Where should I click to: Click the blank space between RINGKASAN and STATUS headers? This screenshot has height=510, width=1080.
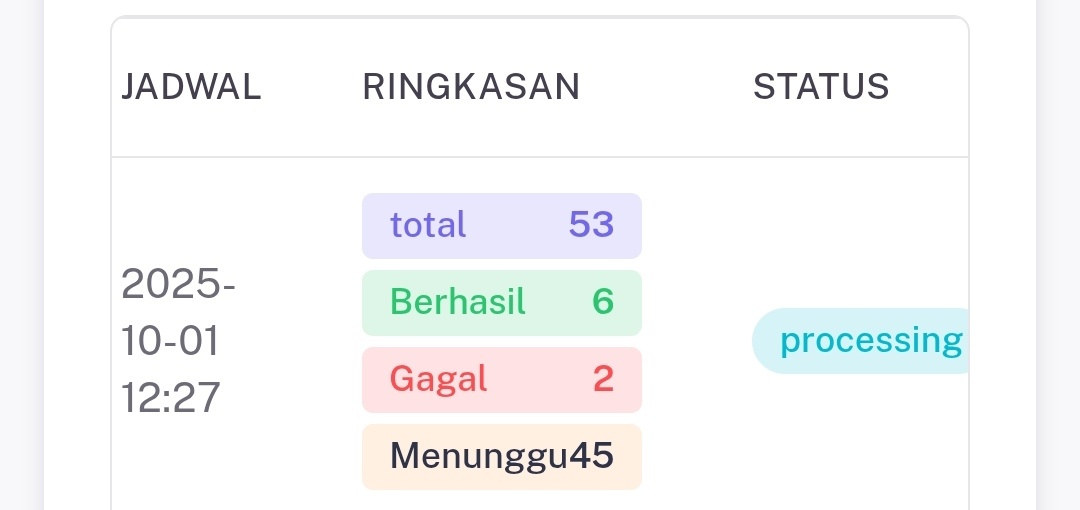(666, 88)
